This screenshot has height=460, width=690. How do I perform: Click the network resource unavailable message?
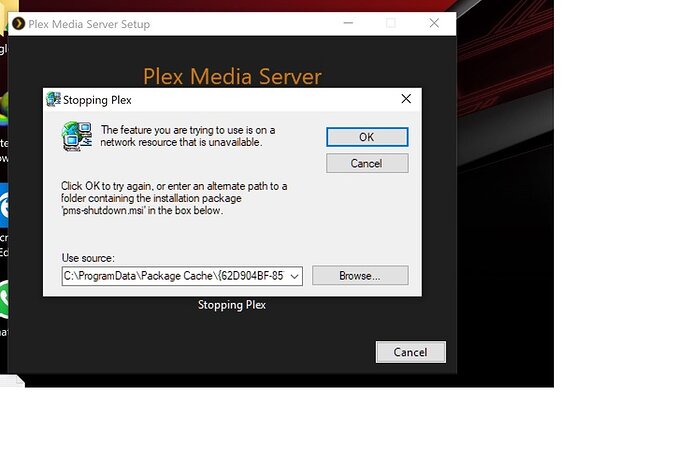coord(187,136)
